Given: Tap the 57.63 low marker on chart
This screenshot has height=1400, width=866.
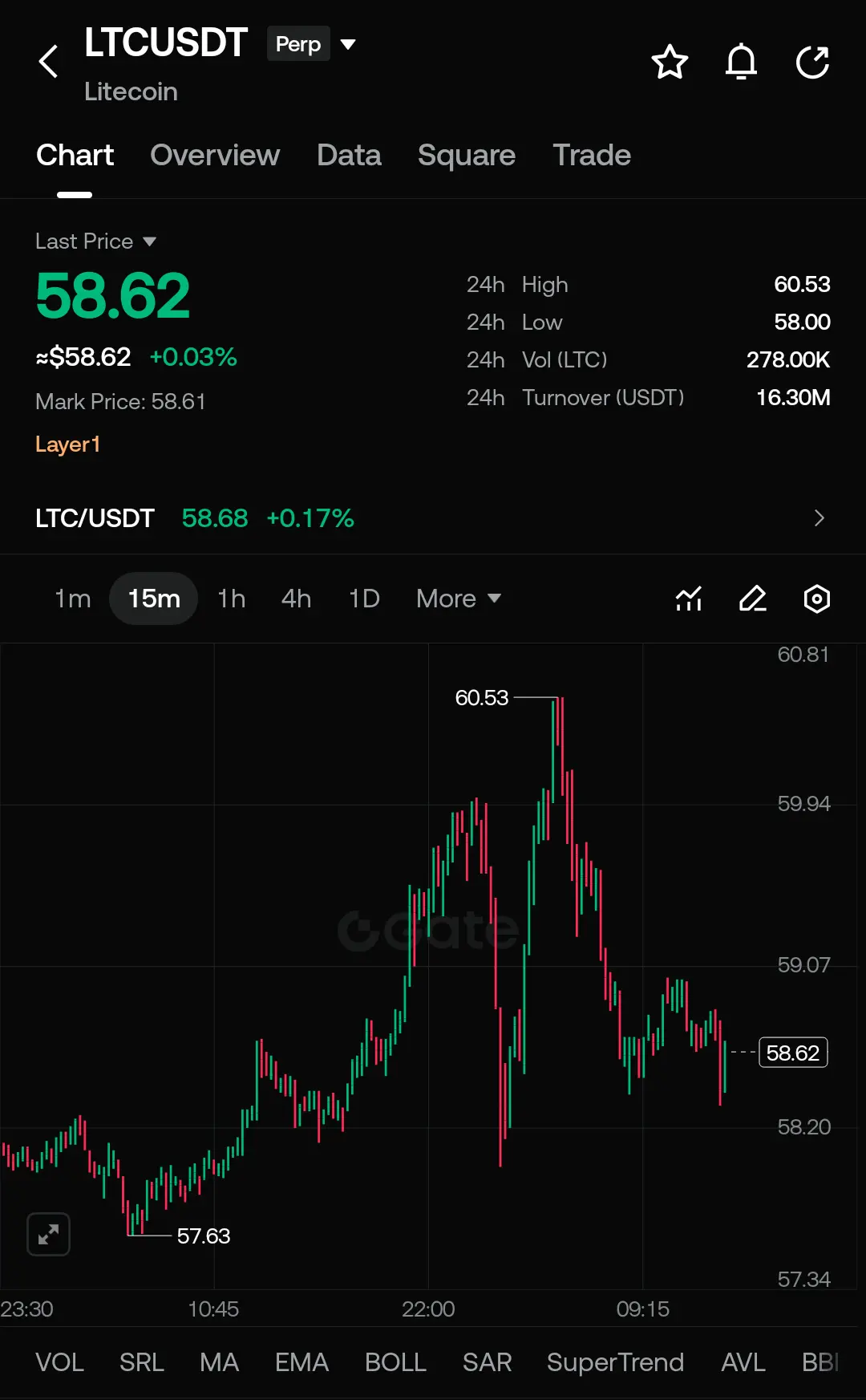Looking at the screenshot, I should pos(204,1236).
